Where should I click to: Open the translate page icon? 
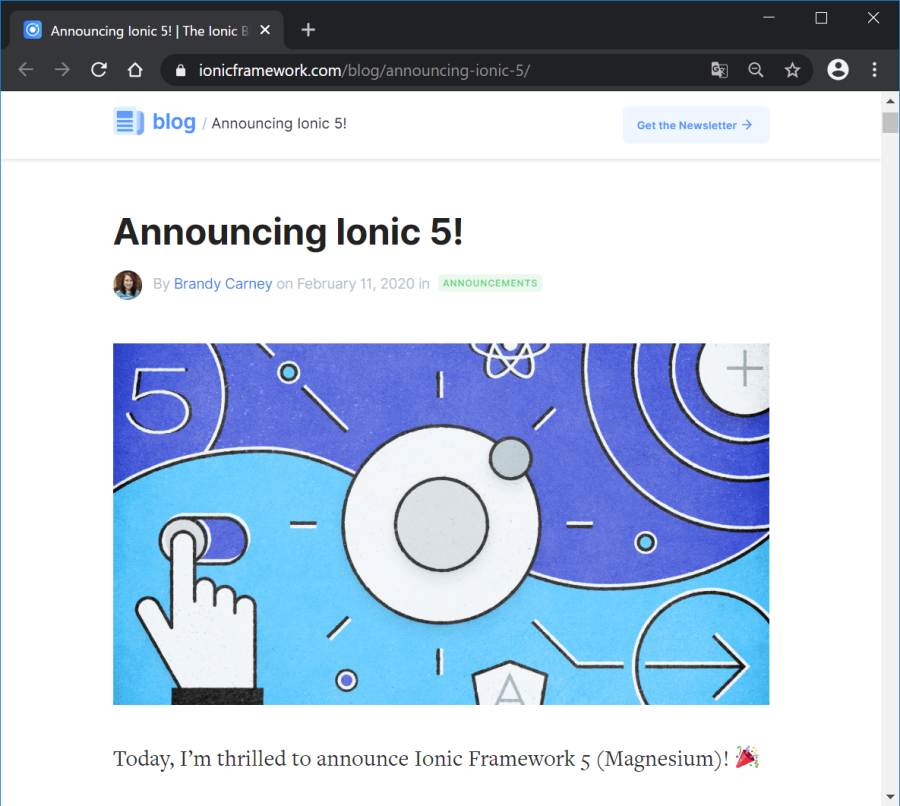[x=719, y=70]
